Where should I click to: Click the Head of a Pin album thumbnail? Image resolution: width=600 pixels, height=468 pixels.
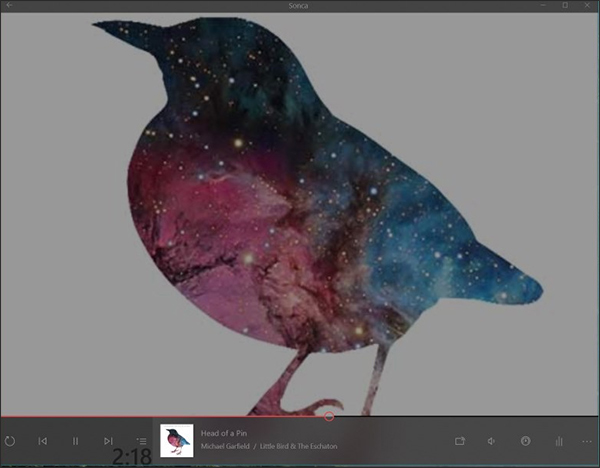[x=177, y=441]
